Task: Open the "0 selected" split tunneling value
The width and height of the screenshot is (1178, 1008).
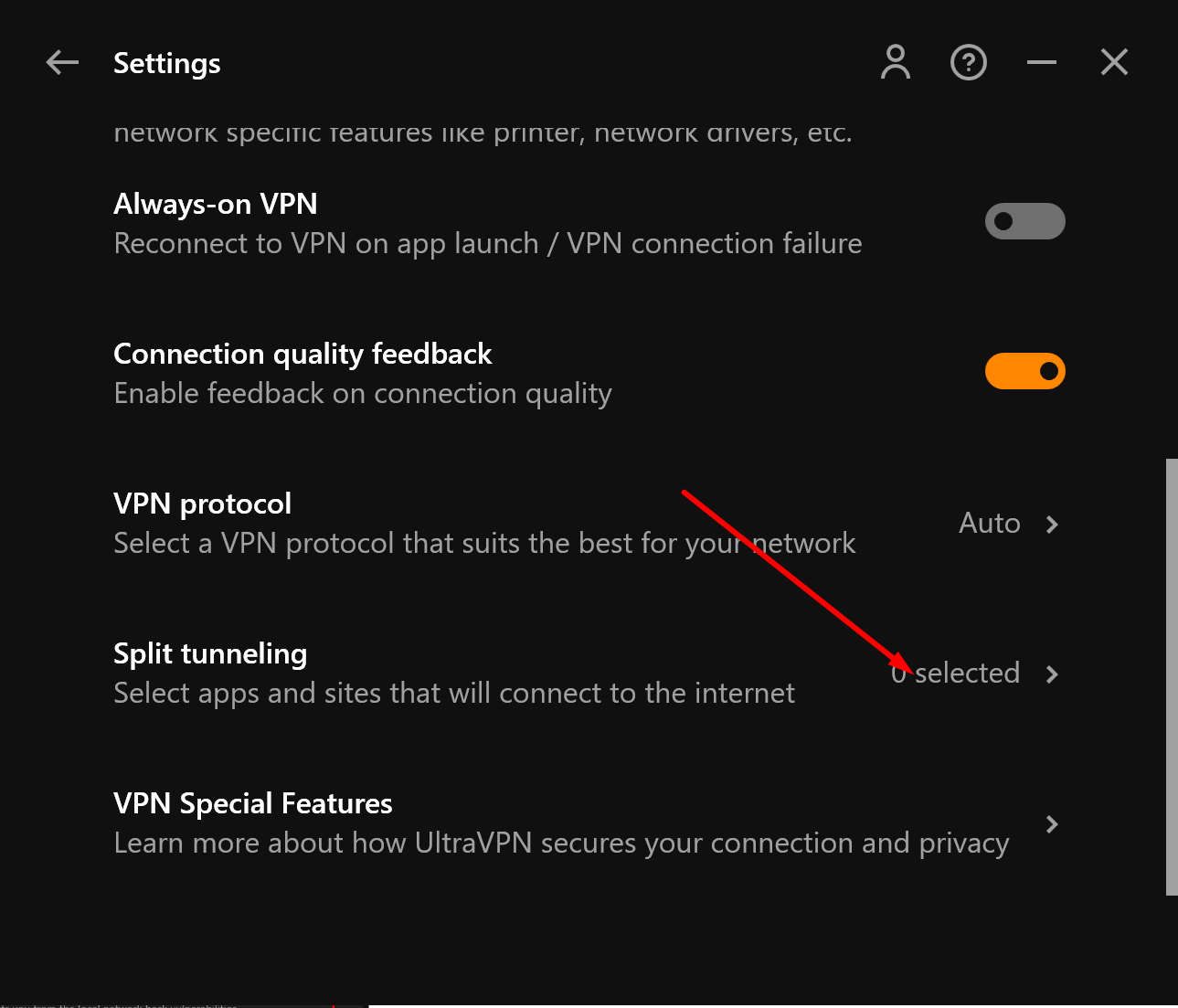Action: coord(955,673)
